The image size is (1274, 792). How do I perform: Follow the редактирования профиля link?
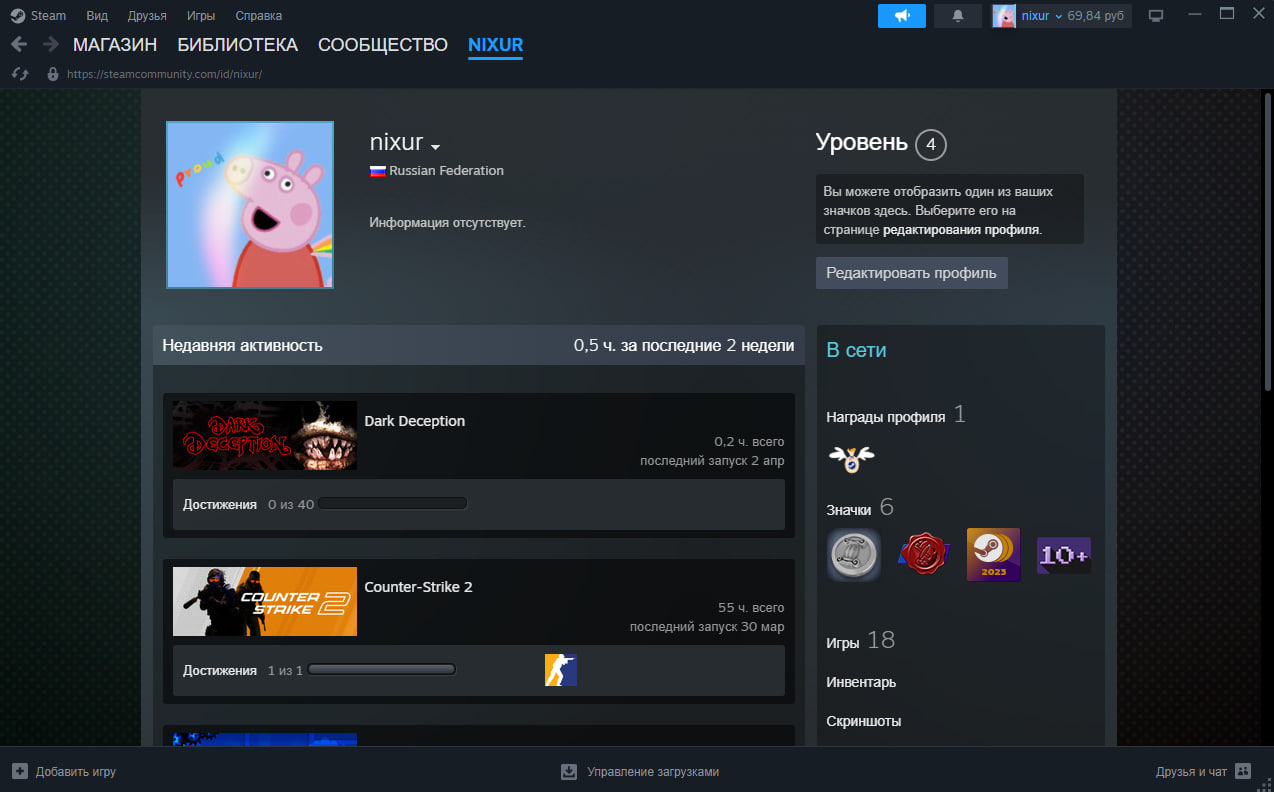pos(961,229)
